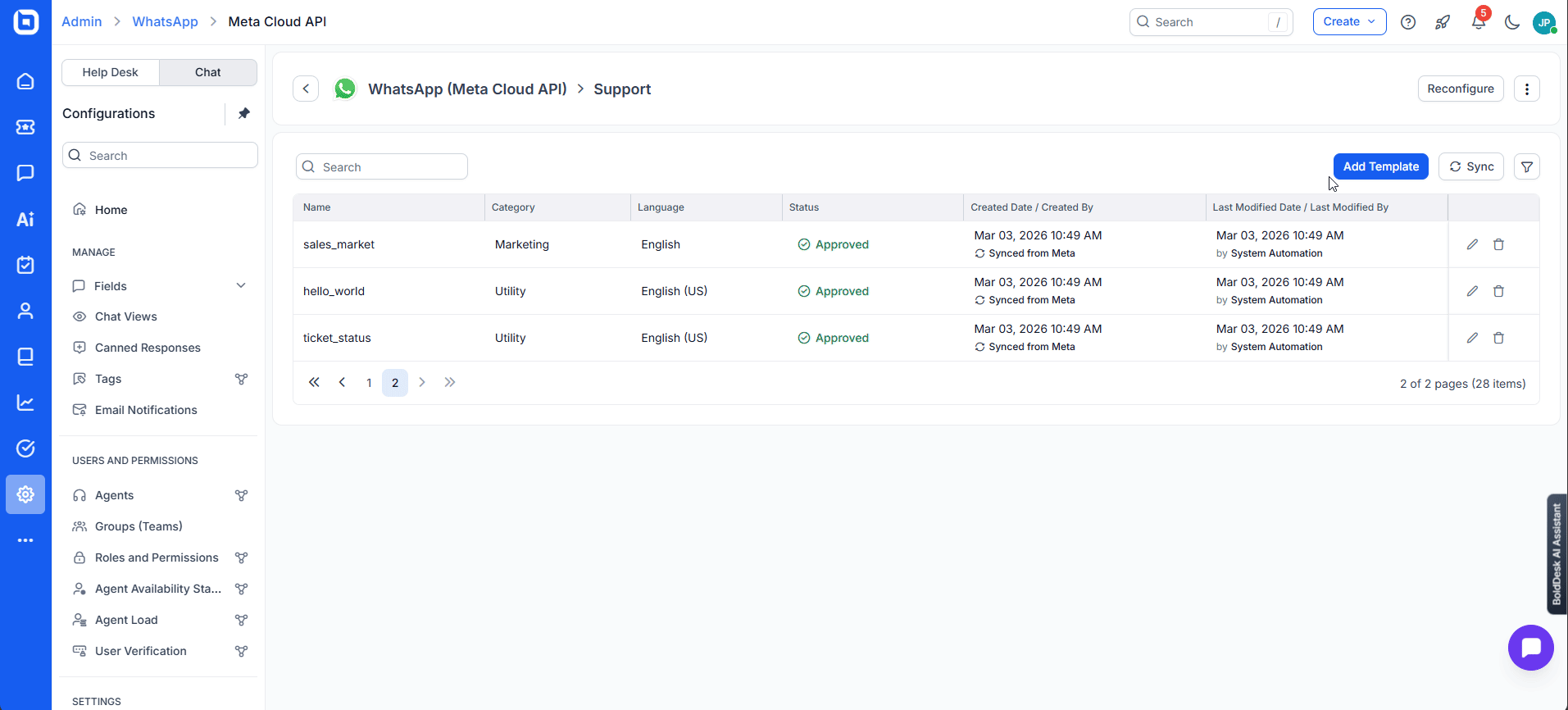Image resolution: width=1568 pixels, height=710 pixels.
Task: Go to first page of templates
Action: (314, 382)
